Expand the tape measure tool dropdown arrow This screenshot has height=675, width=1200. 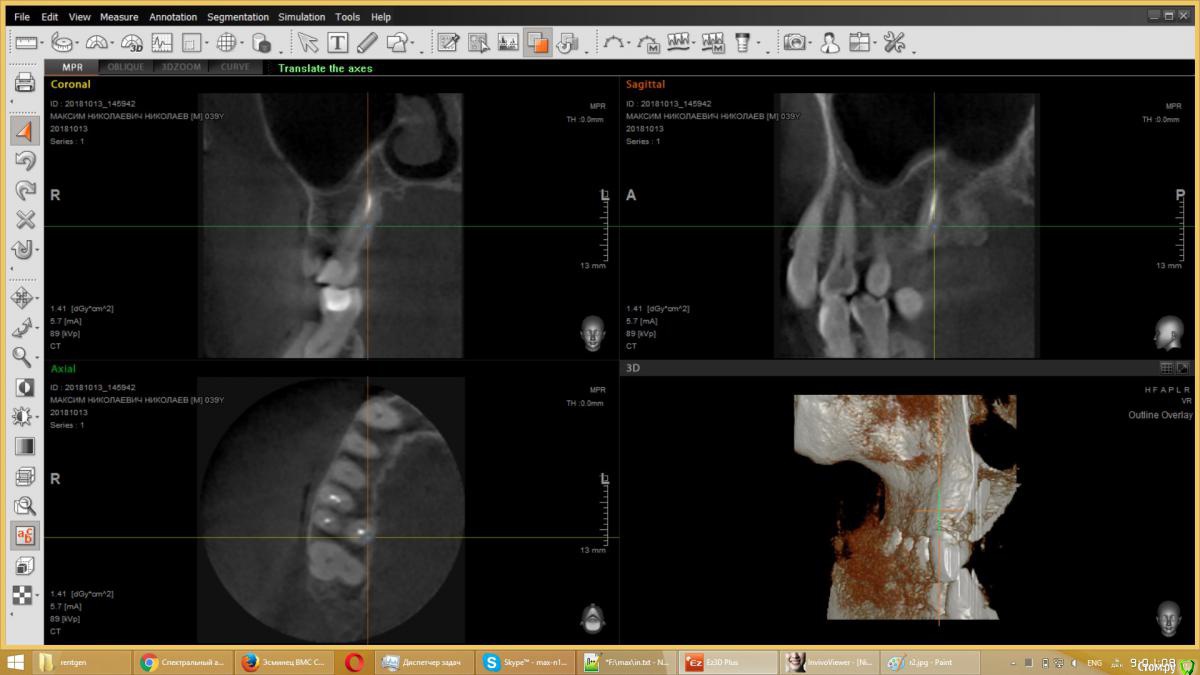(78, 43)
